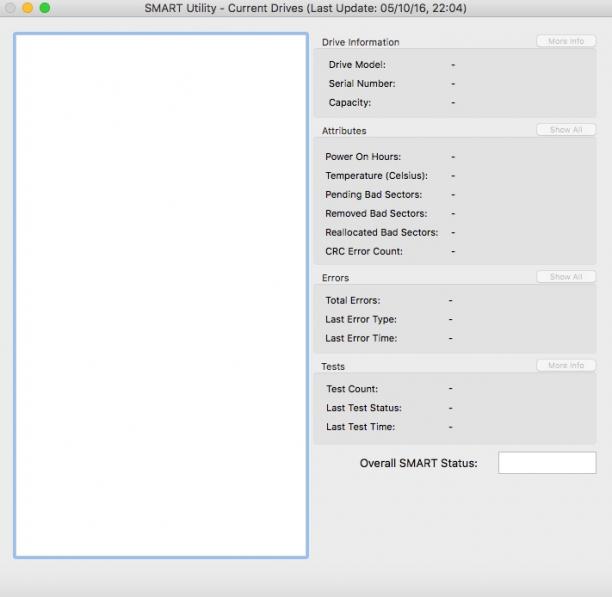Zoom the window with green button
612x597 pixels.
pos(45,8)
